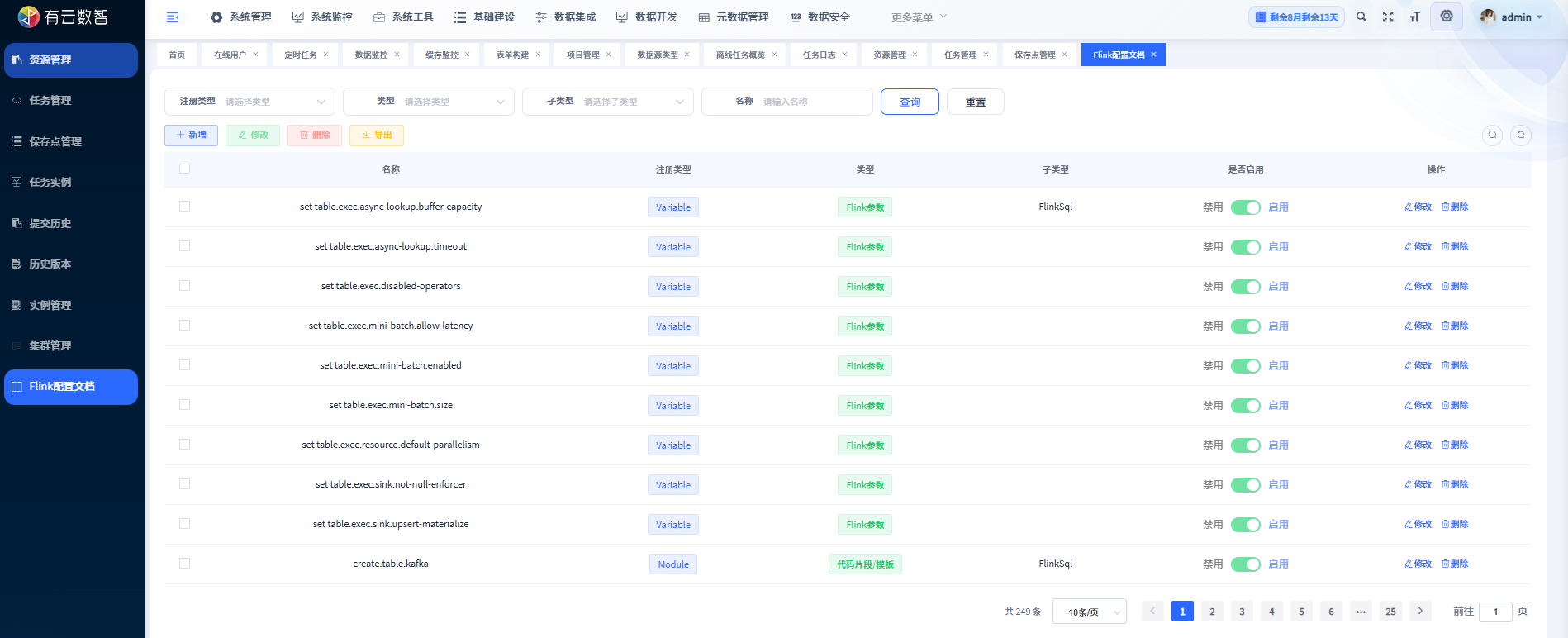Switch to the 任务日志 tab
The image size is (1568, 638).
pos(819,55)
